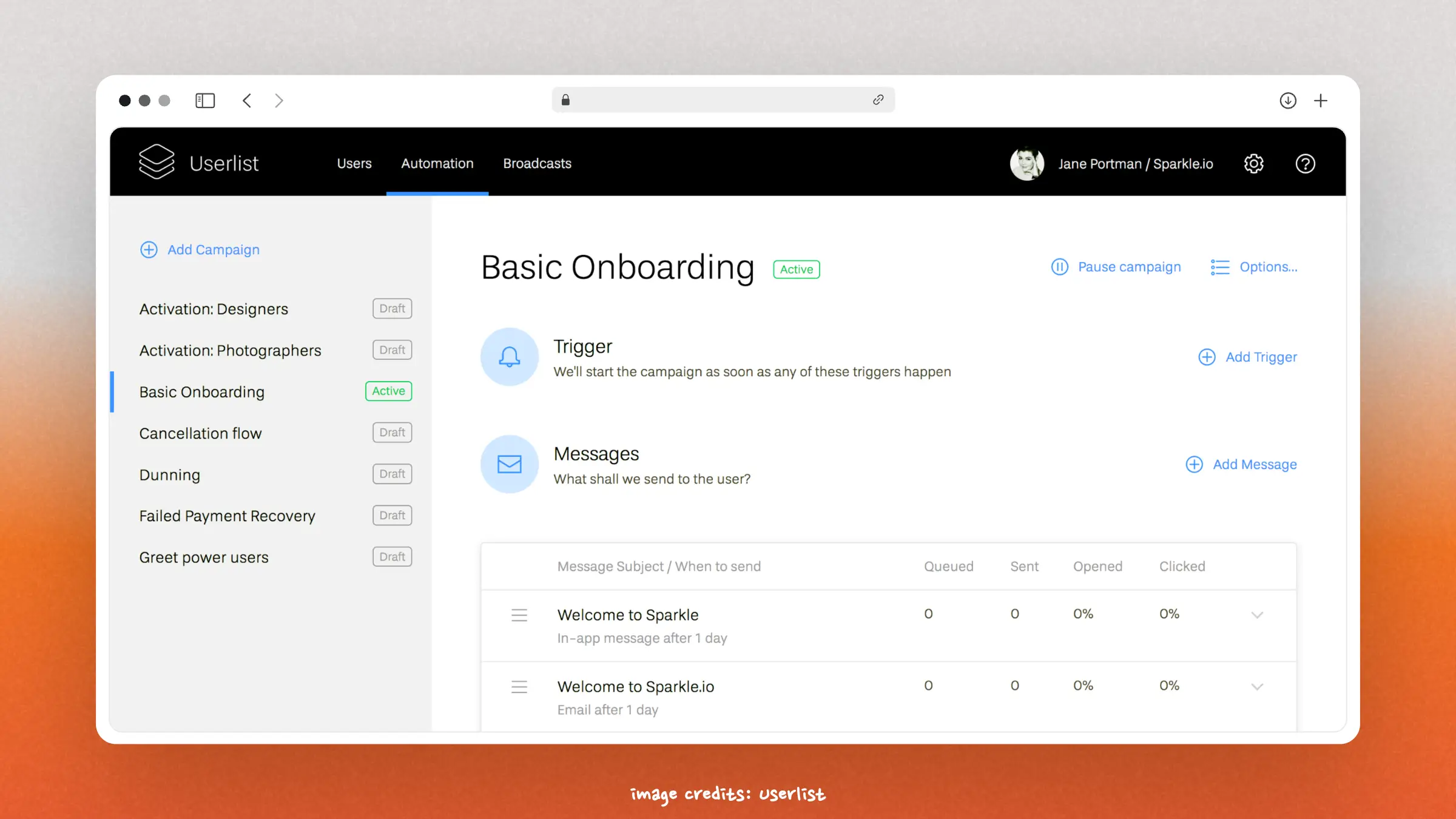Expand the Welcome to Sparkle.io message row
This screenshot has height=819, width=1456.
1257,687
